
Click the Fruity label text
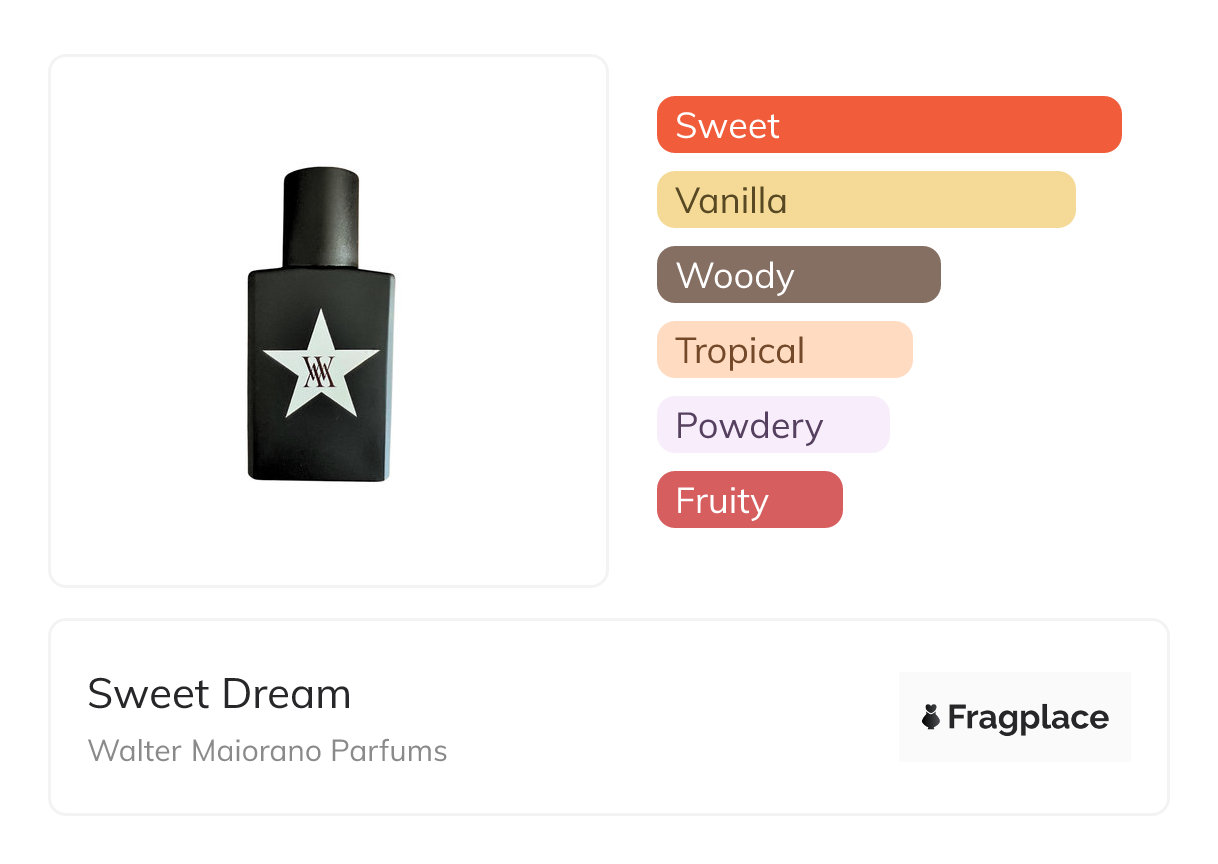point(721,500)
